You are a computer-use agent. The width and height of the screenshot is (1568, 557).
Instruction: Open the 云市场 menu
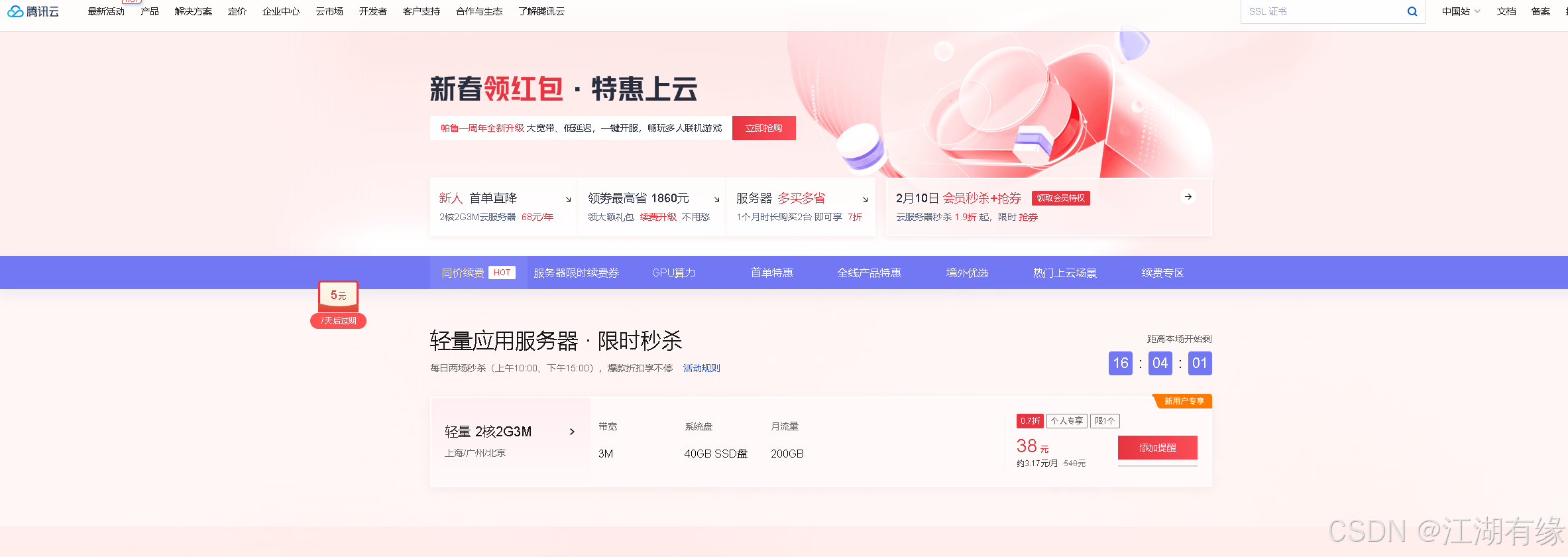[x=329, y=11]
